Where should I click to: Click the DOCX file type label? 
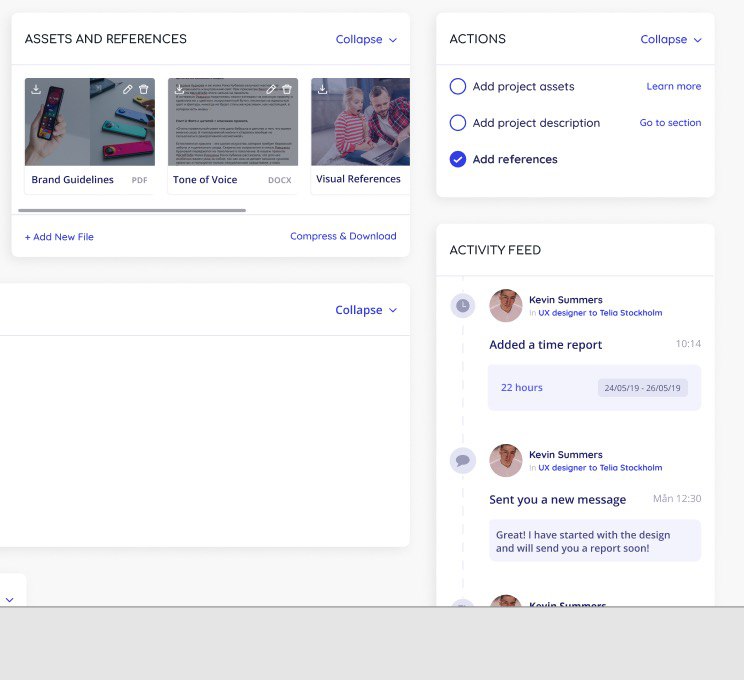pyautogui.click(x=279, y=180)
